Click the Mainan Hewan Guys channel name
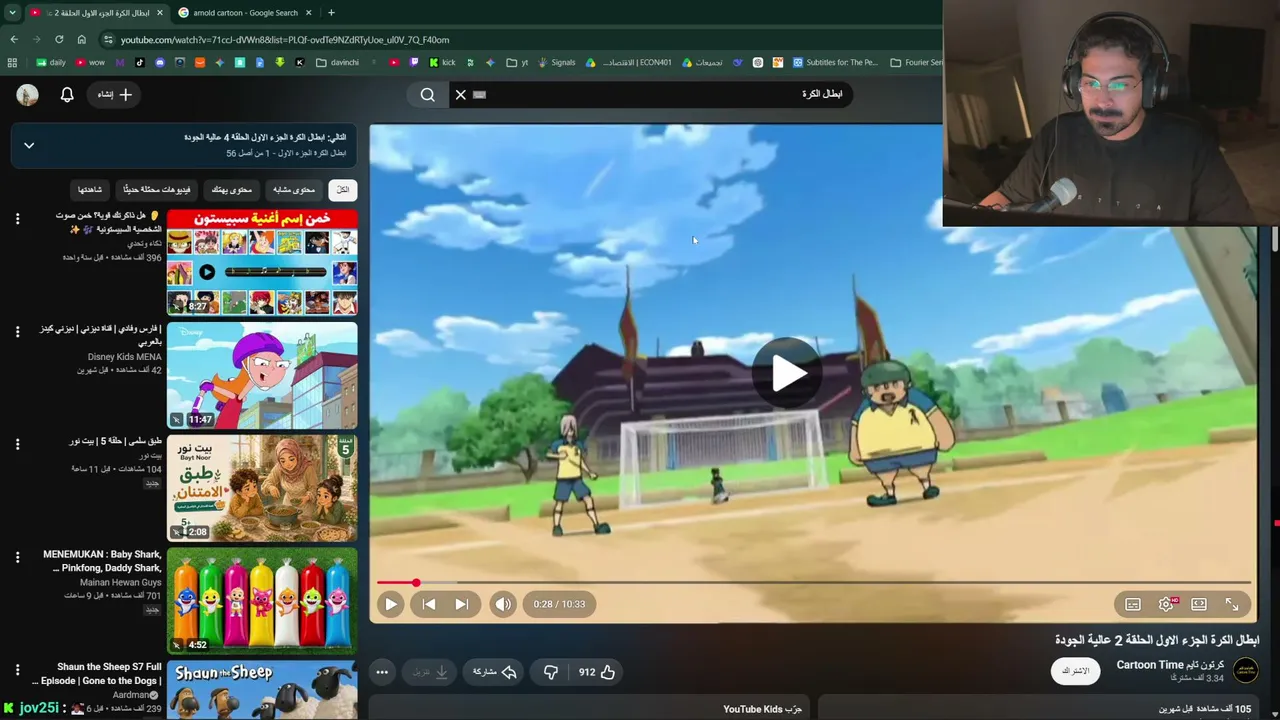 [x=121, y=583]
